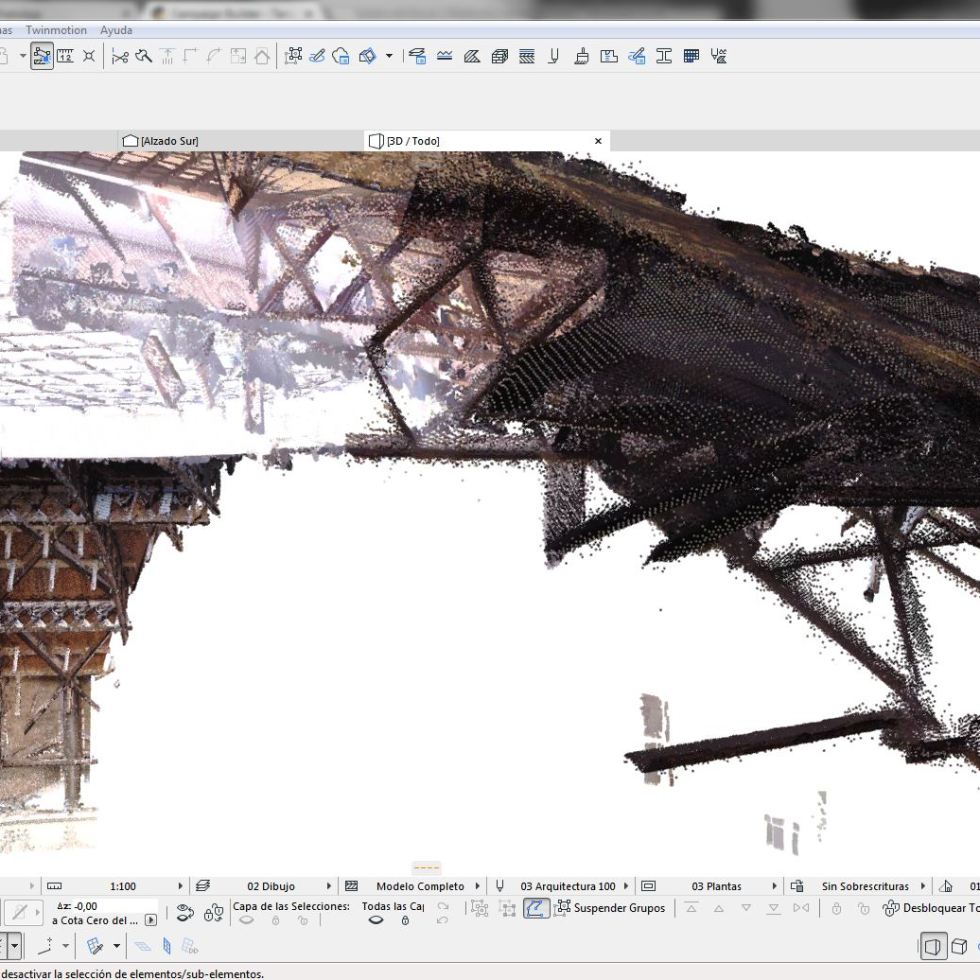Click Desbloquear button in bottom toolbar
The image size is (980, 980).
click(930, 908)
